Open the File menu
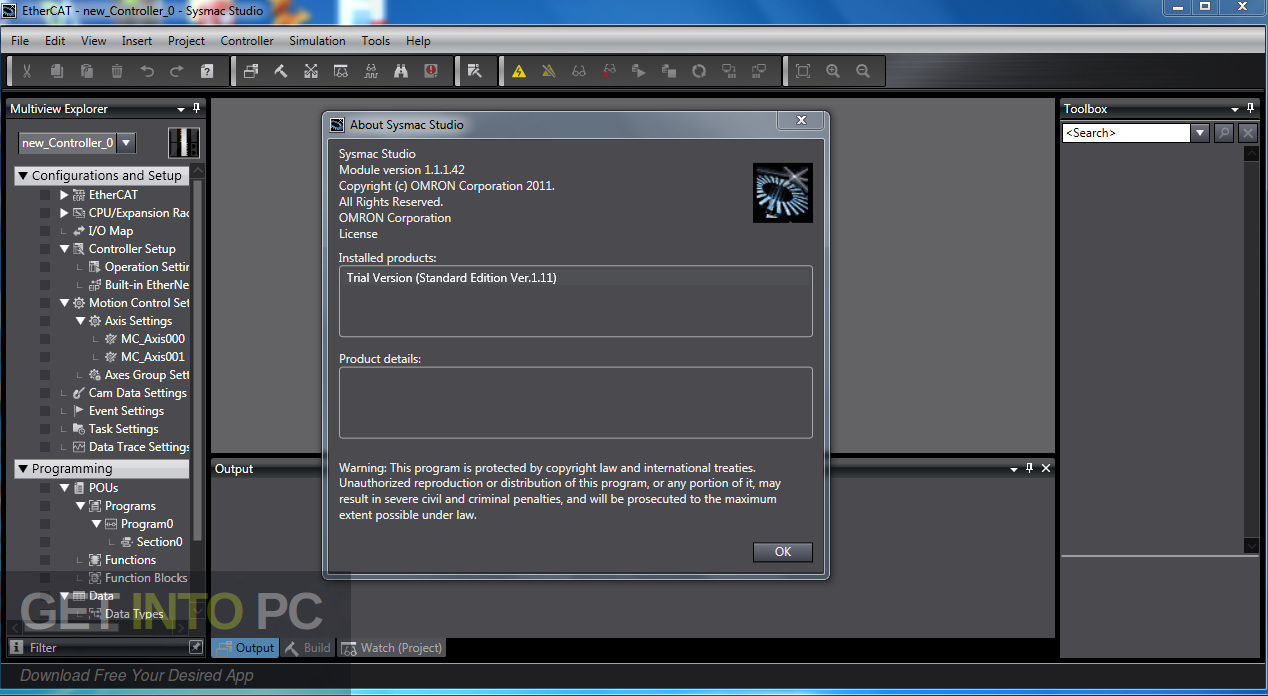This screenshot has height=696, width=1268. (x=20, y=41)
